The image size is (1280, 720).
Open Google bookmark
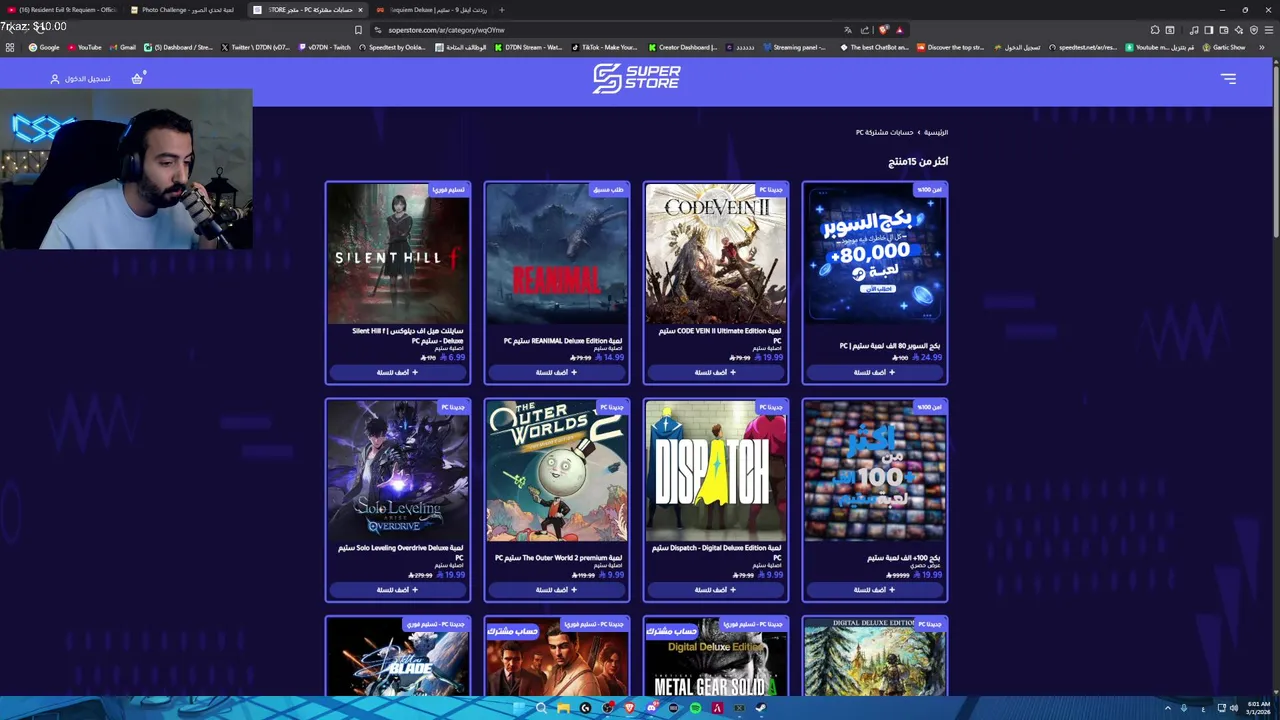tap(44, 47)
